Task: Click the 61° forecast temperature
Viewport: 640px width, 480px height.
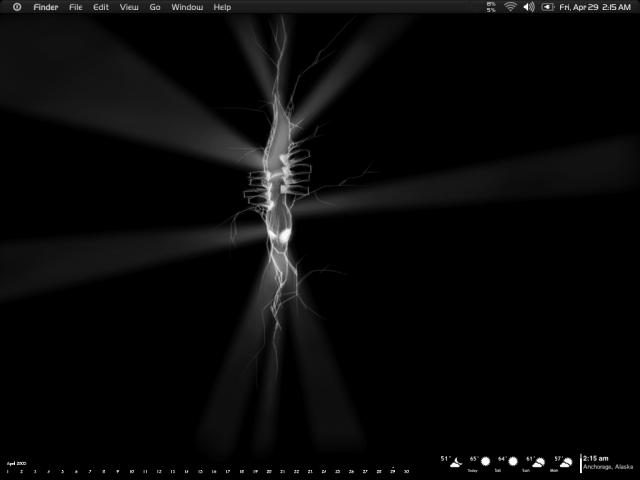Action: click(x=530, y=459)
